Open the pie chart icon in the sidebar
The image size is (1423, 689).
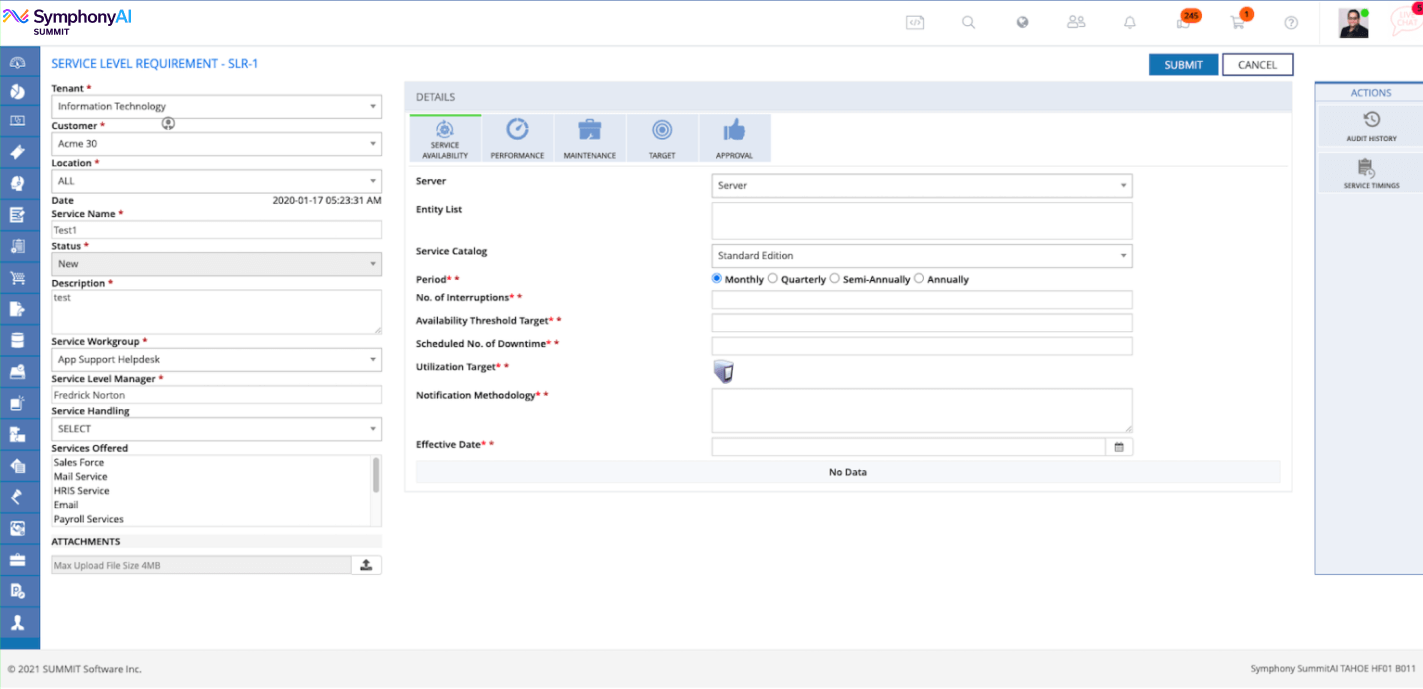coord(18,92)
